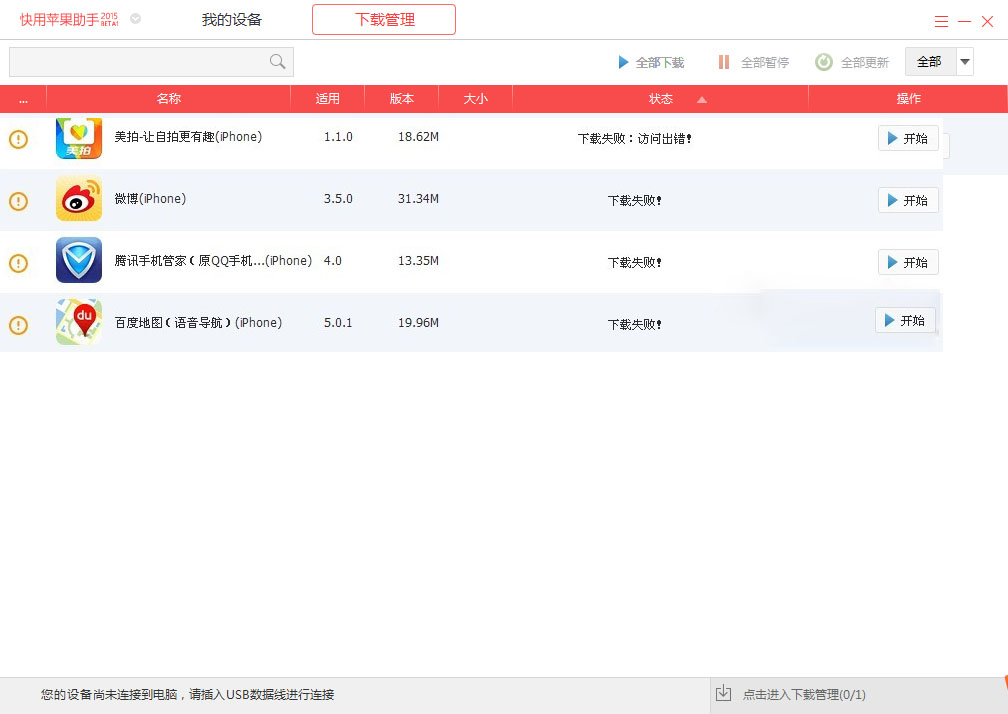Image resolution: width=1008 pixels, height=714 pixels.
Task: Click the download tray icon in status bar
Action: click(x=723, y=693)
